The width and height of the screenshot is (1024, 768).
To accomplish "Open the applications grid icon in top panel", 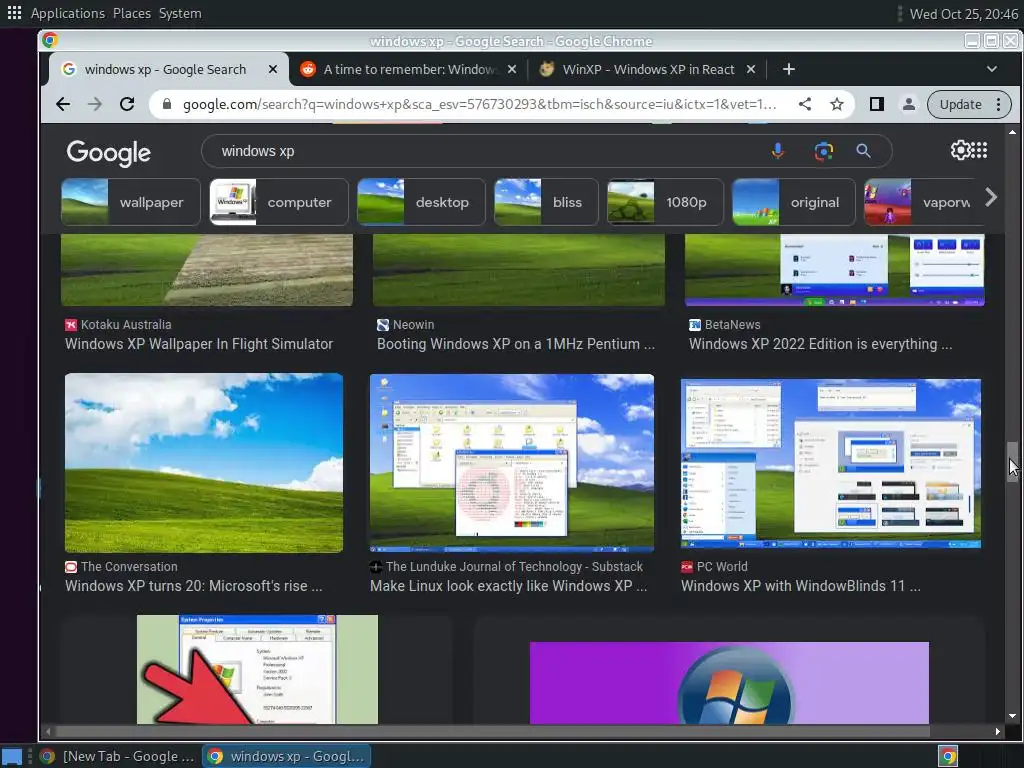I will pyautogui.click(x=14, y=13).
